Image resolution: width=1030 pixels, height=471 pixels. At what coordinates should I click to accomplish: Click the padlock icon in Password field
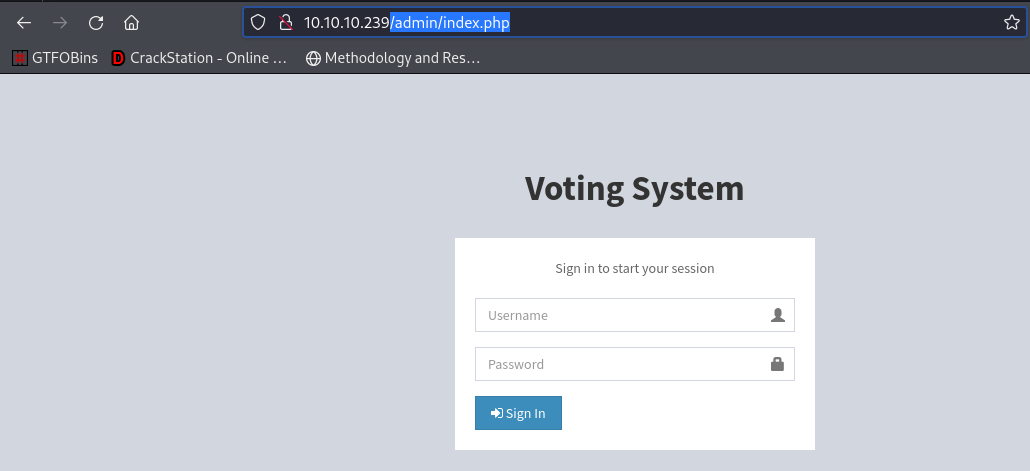[778, 364]
